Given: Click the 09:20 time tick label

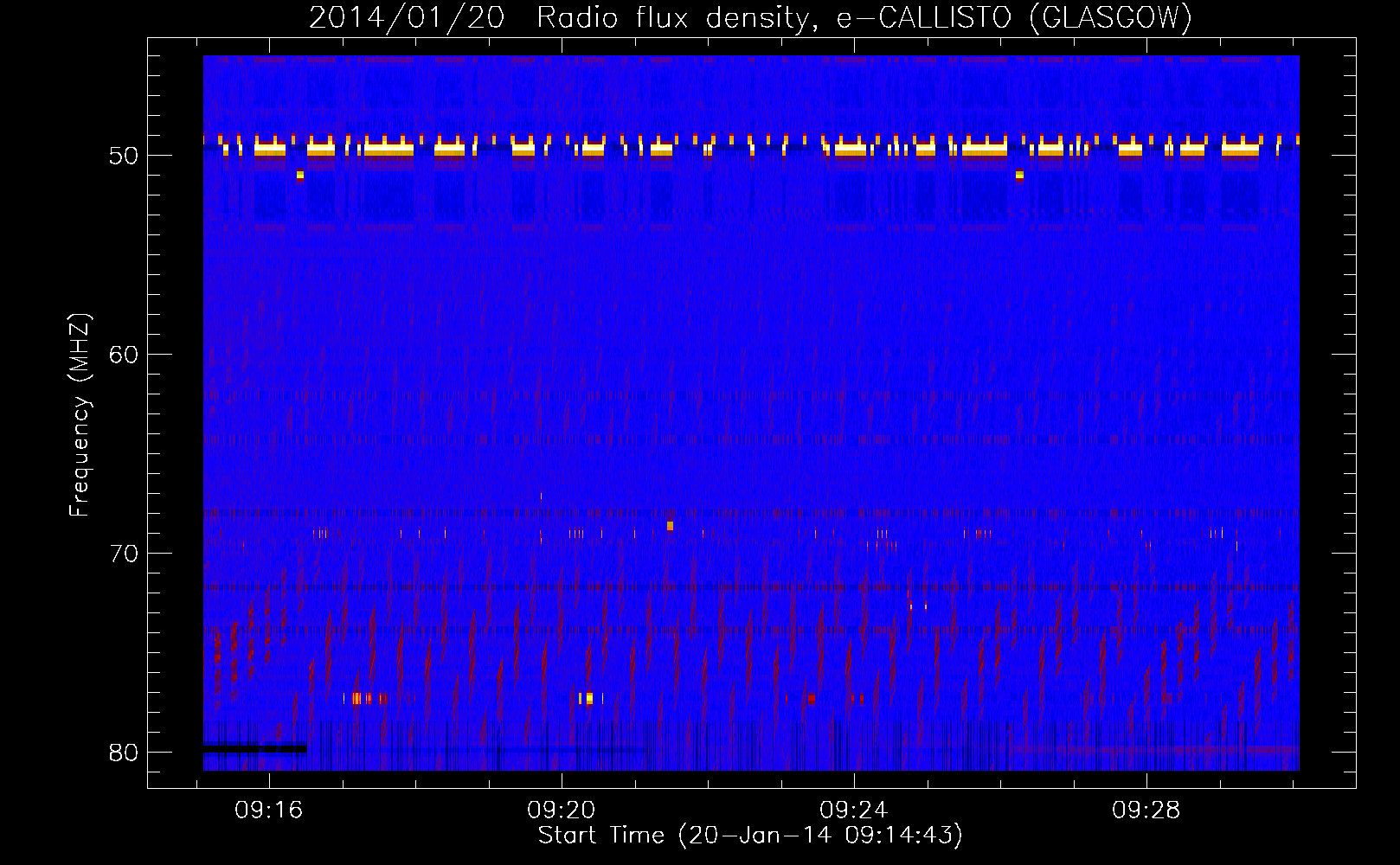Looking at the screenshot, I should [x=562, y=810].
